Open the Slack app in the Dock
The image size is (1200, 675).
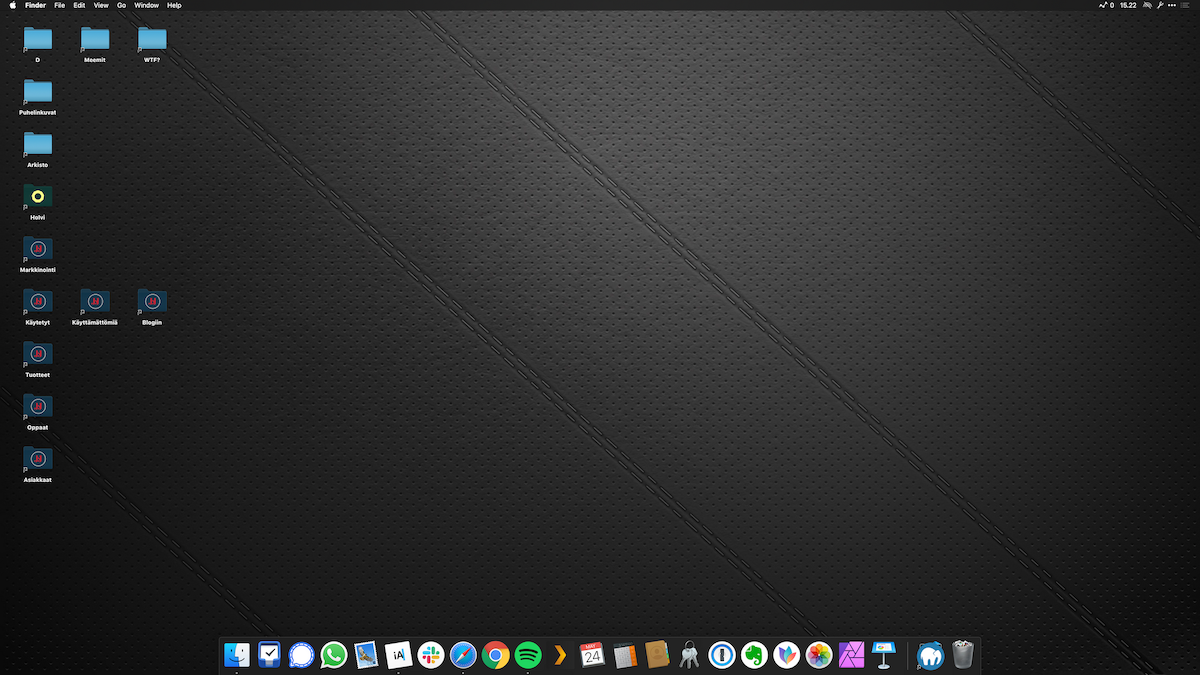(x=431, y=655)
